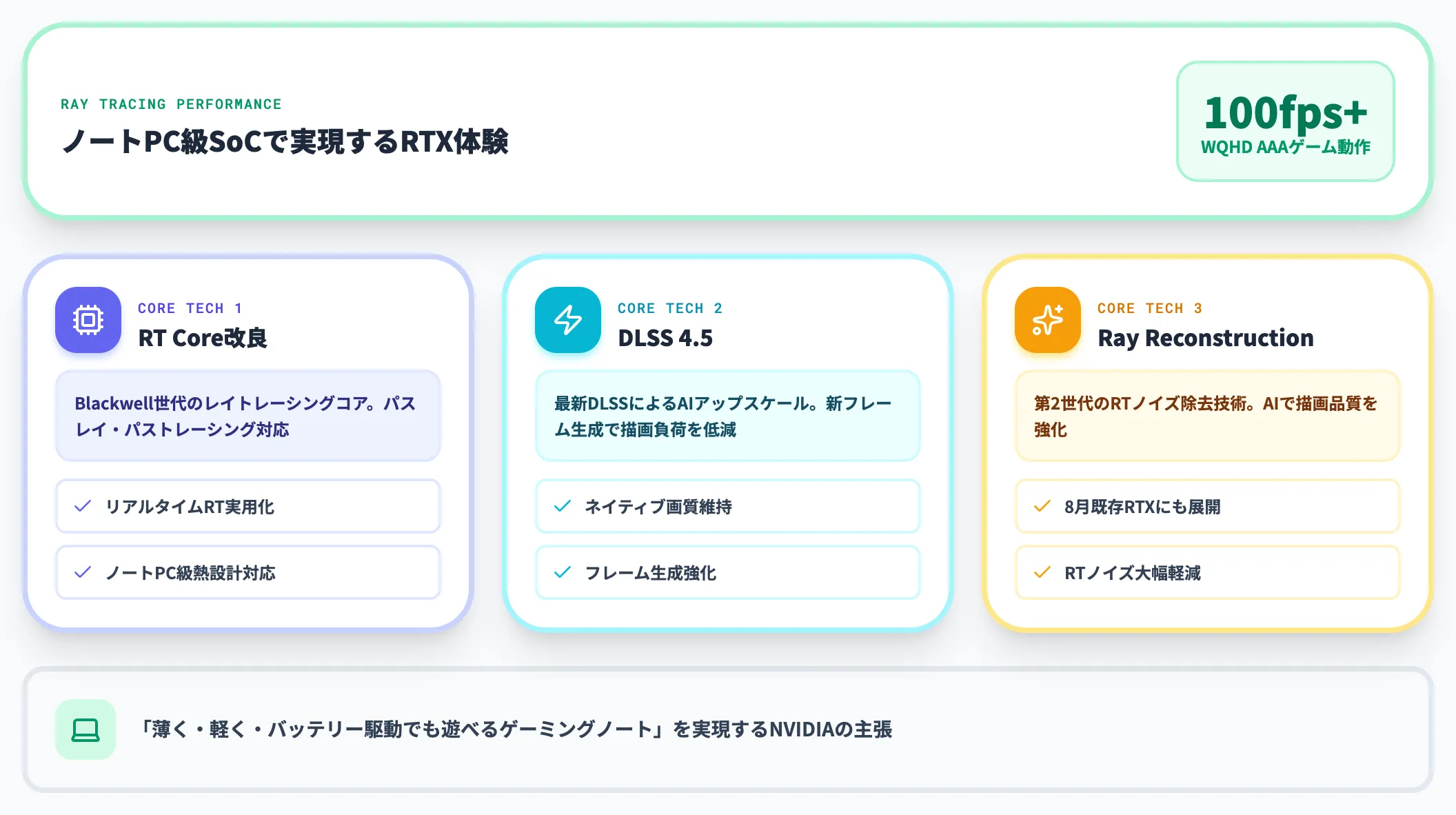The width and height of the screenshot is (1456, 815).
Task: Open the Ray Reconstruction heading
Action: [x=1206, y=338]
